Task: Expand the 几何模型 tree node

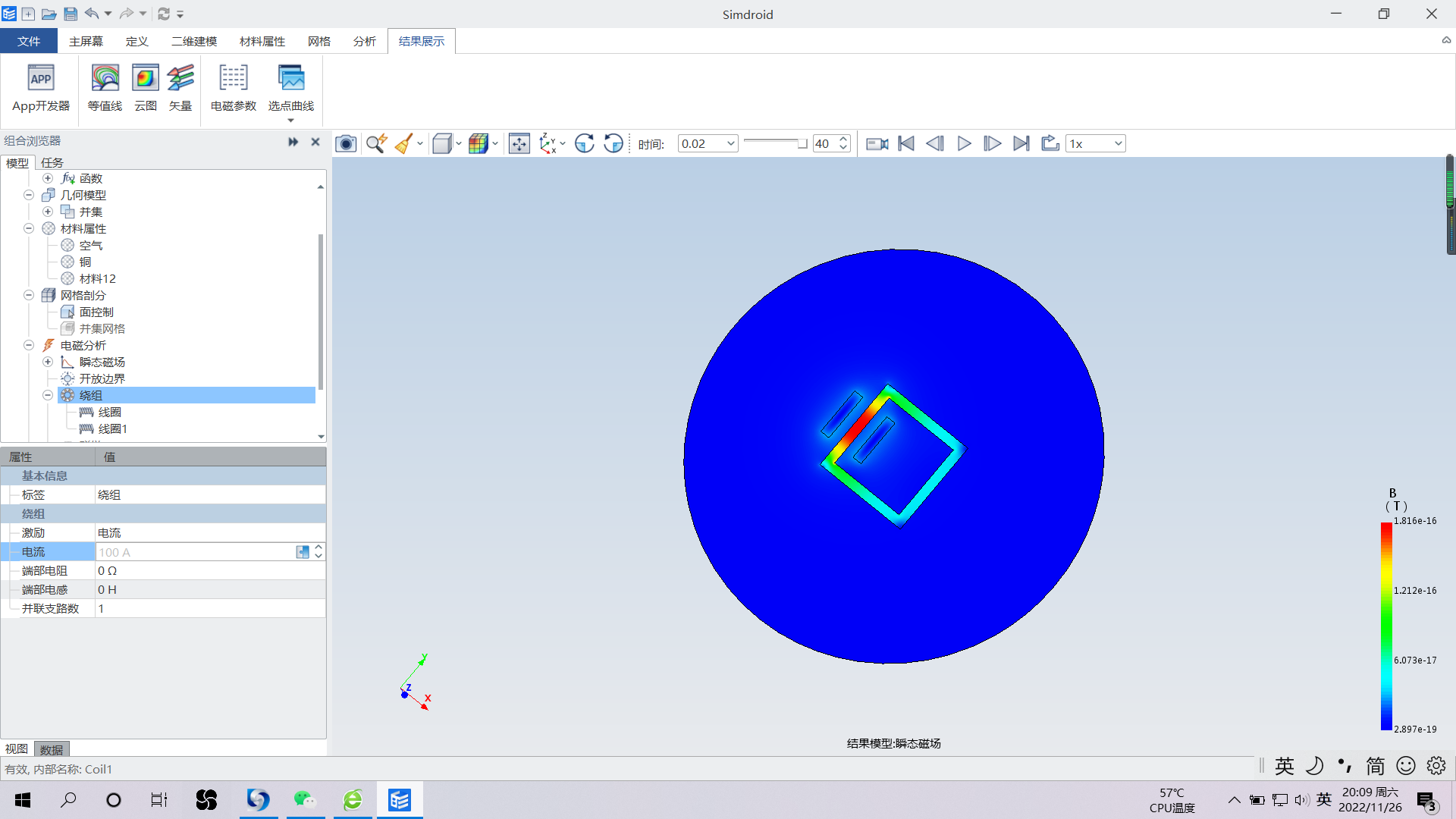Action: pyautogui.click(x=28, y=195)
